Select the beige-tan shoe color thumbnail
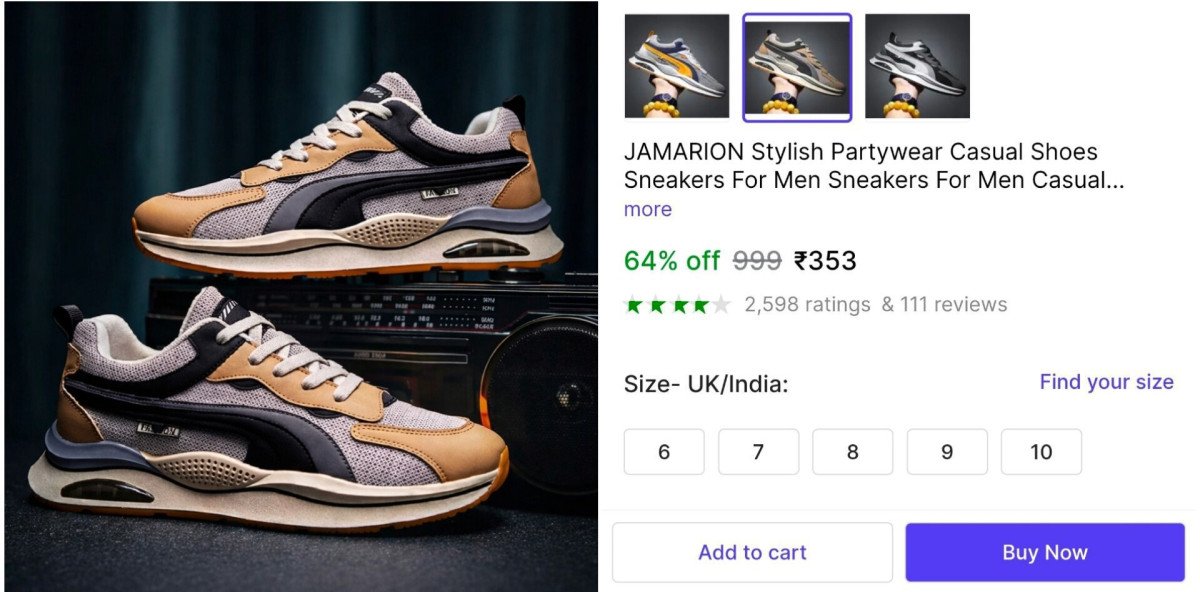This screenshot has width=1200, height=592. coord(797,67)
